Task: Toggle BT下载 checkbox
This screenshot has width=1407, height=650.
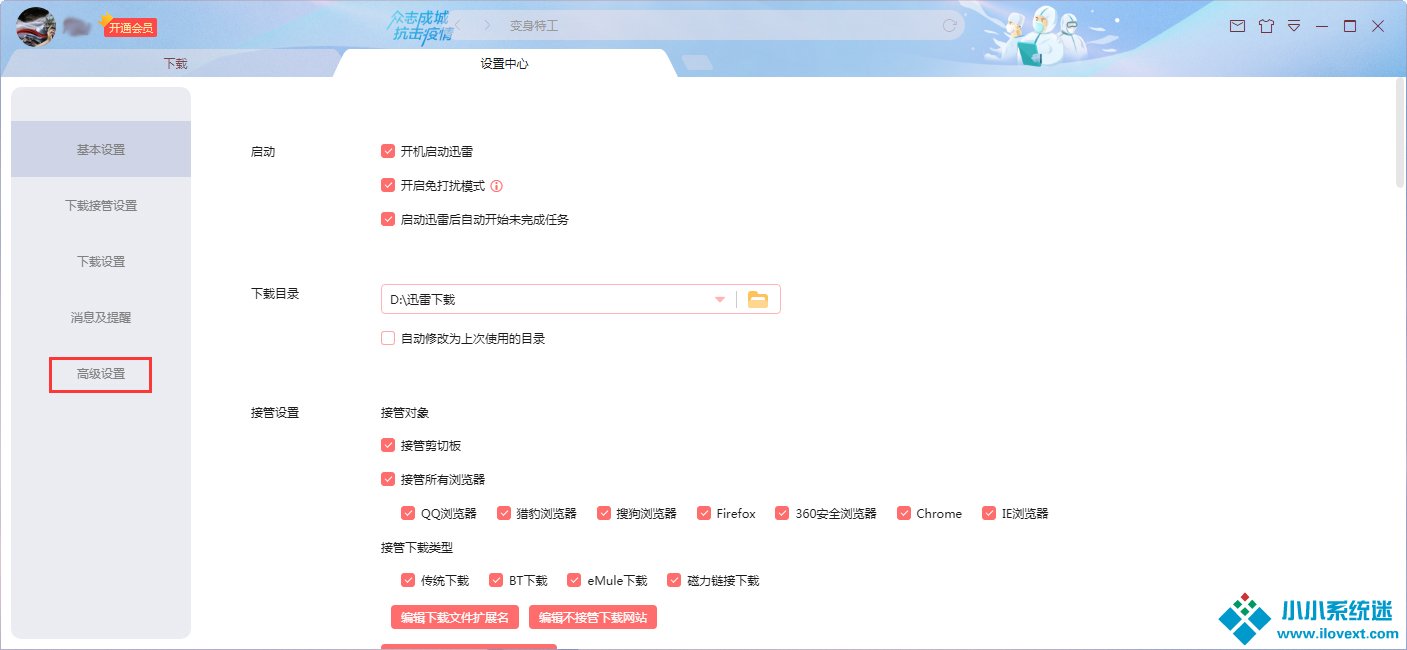Action: (x=496, y=580)
